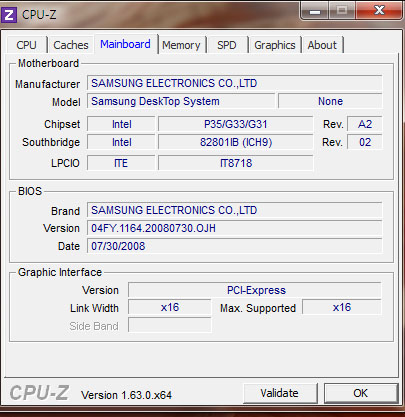Open the Caches tab
Screen dimensions: 405x417
71,45
